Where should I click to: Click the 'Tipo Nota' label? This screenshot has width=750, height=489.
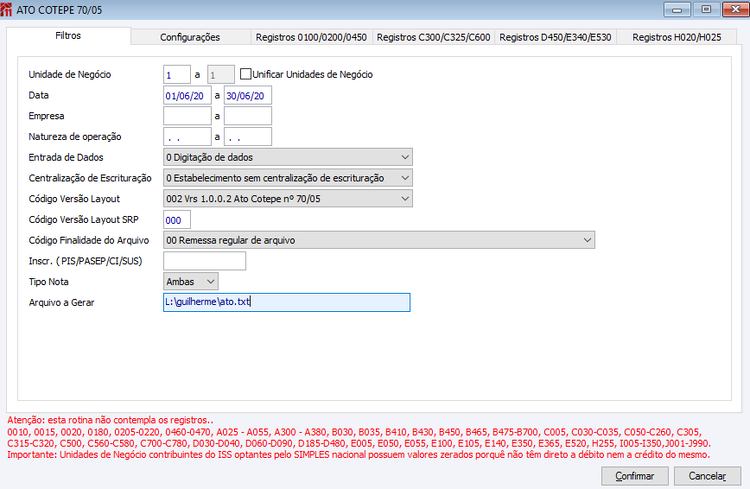coord(48,282)
